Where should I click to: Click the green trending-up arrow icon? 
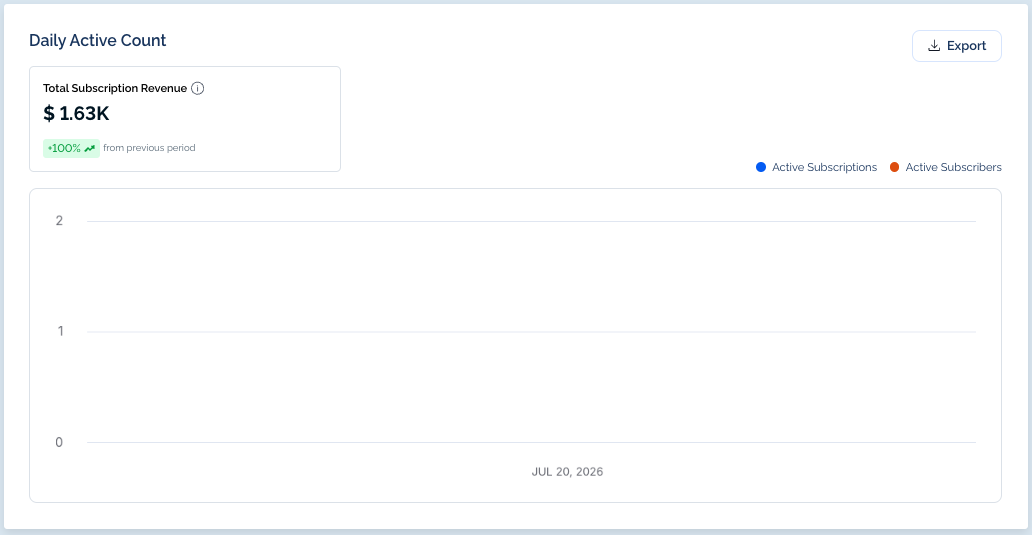[90, 148]
